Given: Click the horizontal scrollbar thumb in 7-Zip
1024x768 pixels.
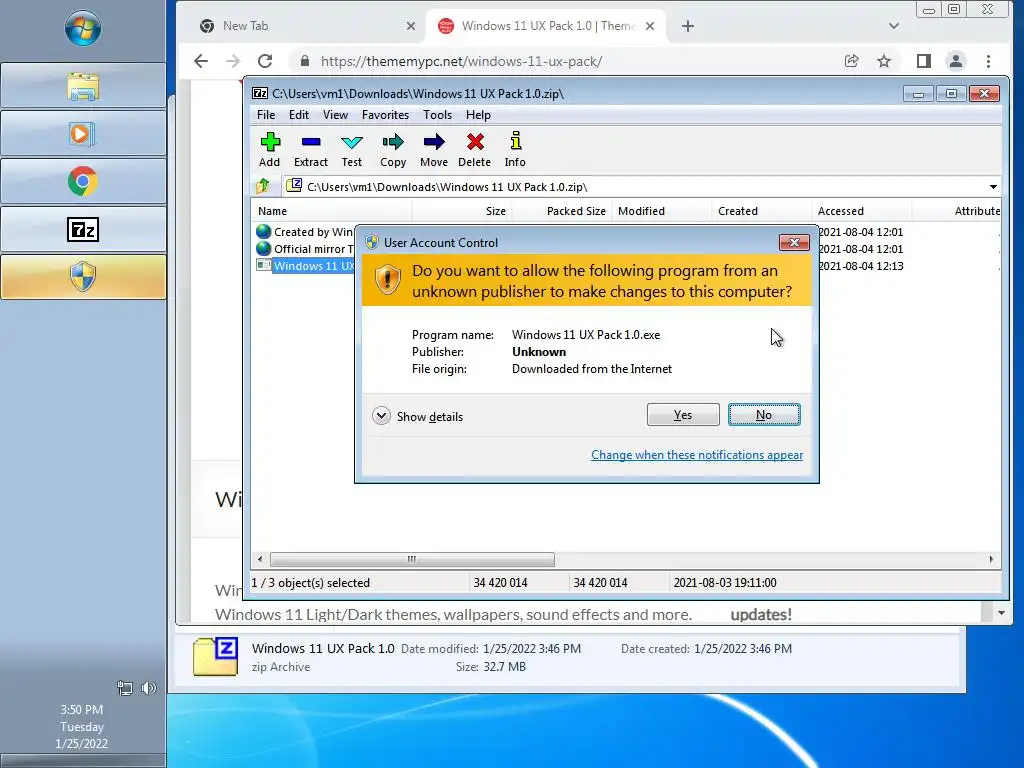Looking at the screenshot, I should coord(412,559).
